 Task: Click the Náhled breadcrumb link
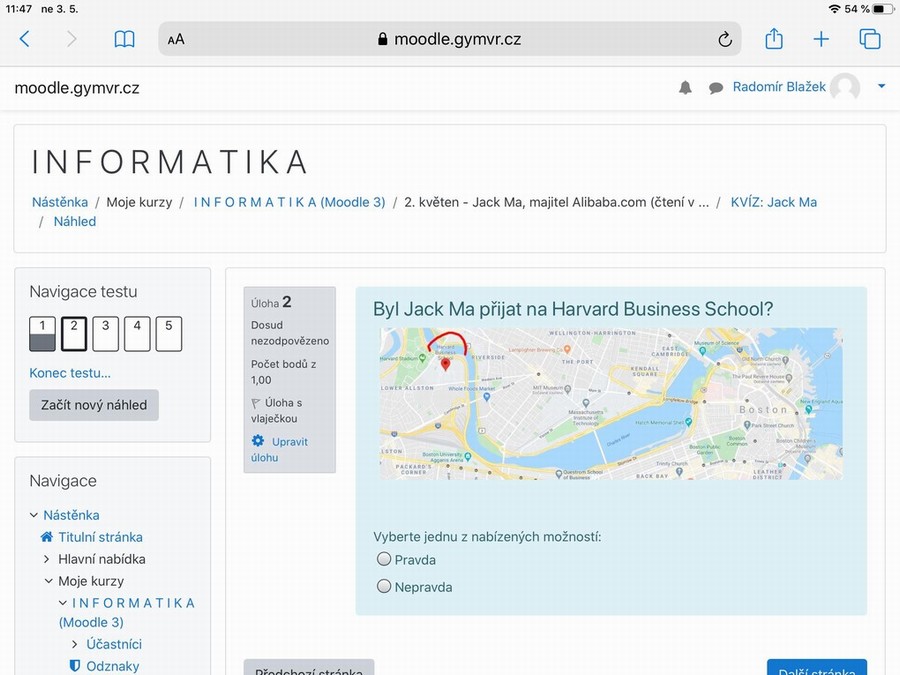pos(75,222)
